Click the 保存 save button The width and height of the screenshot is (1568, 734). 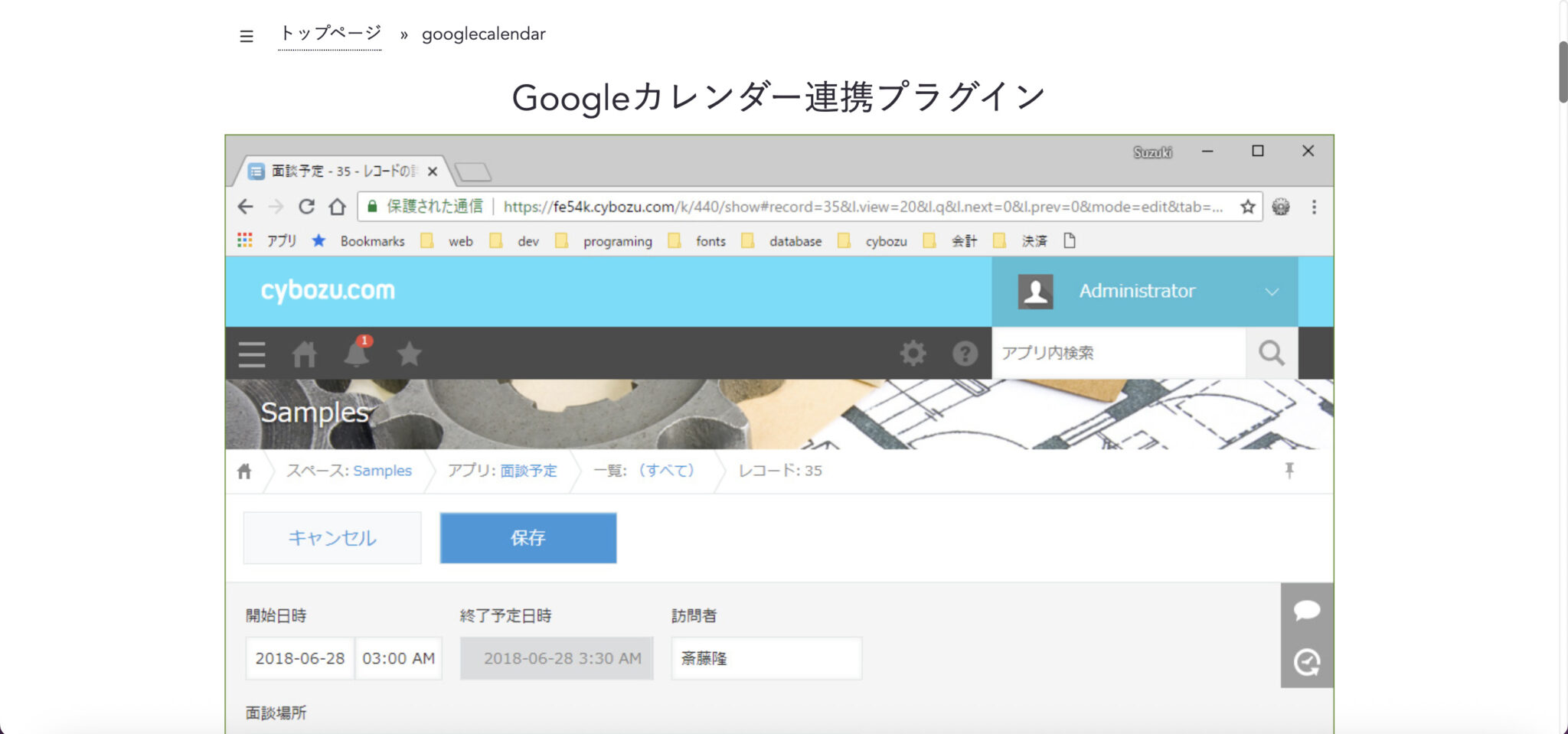[527, 537]
